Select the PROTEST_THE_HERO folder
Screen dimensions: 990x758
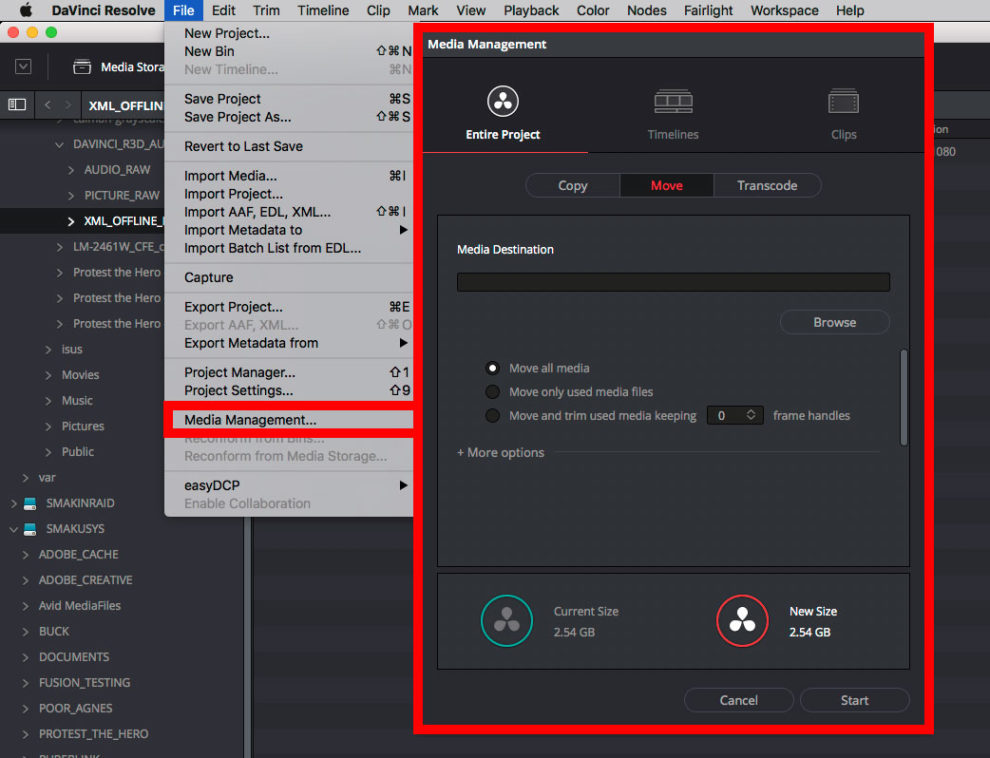(x=93, y=734)
